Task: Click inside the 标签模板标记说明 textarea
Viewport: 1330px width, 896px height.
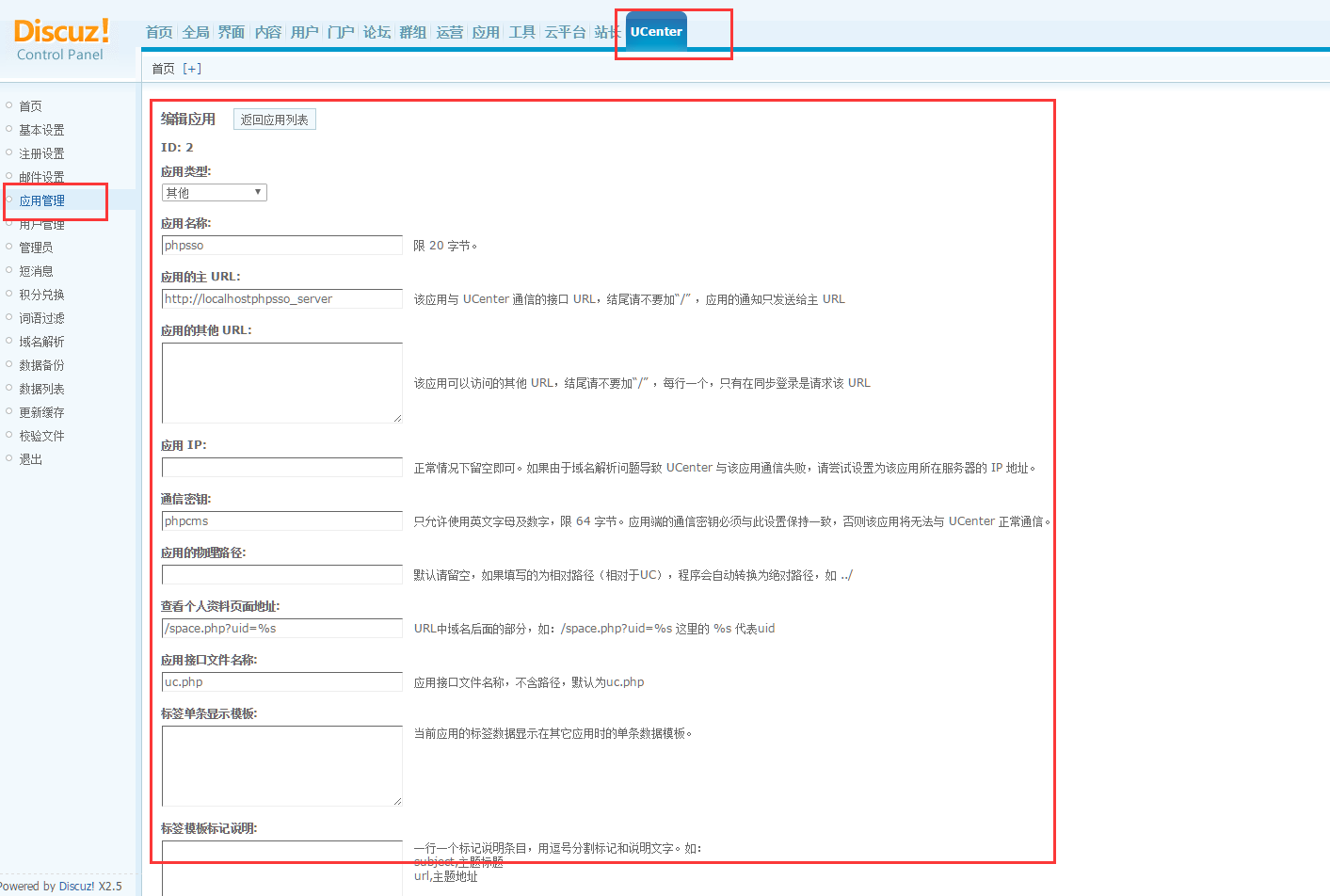Action: pyautogui.click(x=282, y=868)
